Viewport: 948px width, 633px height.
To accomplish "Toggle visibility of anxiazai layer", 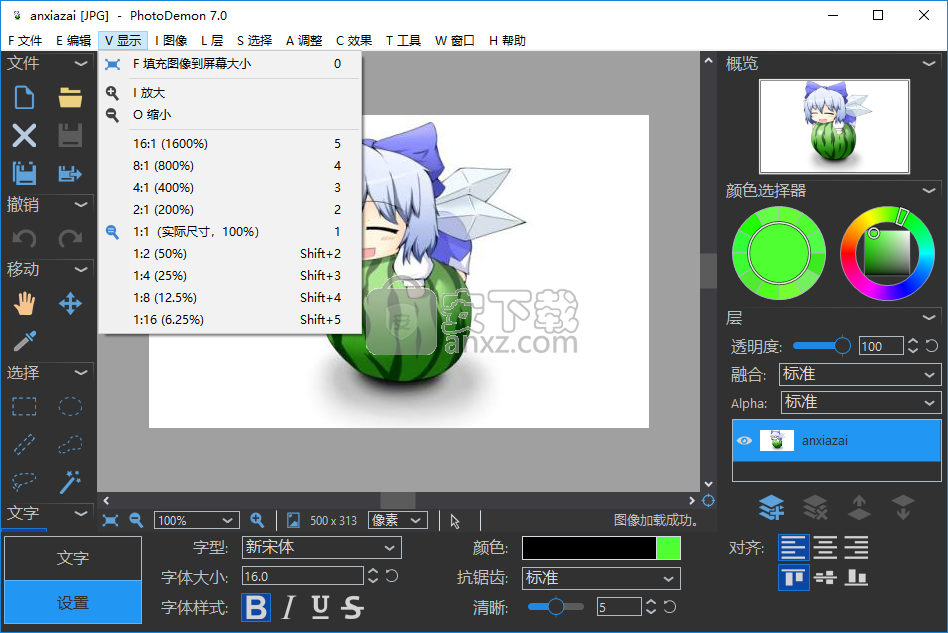I will (744, 441).
